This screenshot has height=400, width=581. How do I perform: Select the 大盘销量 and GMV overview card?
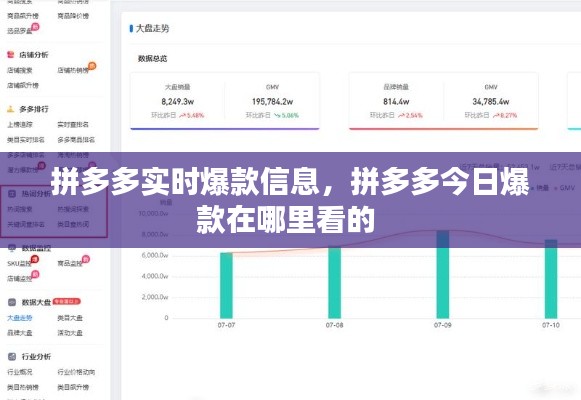pyautogui.click(x=225, y=101)
